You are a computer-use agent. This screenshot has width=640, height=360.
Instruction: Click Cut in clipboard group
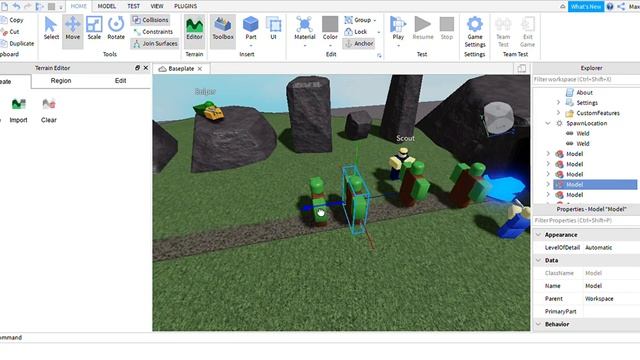tap(10, 31)
